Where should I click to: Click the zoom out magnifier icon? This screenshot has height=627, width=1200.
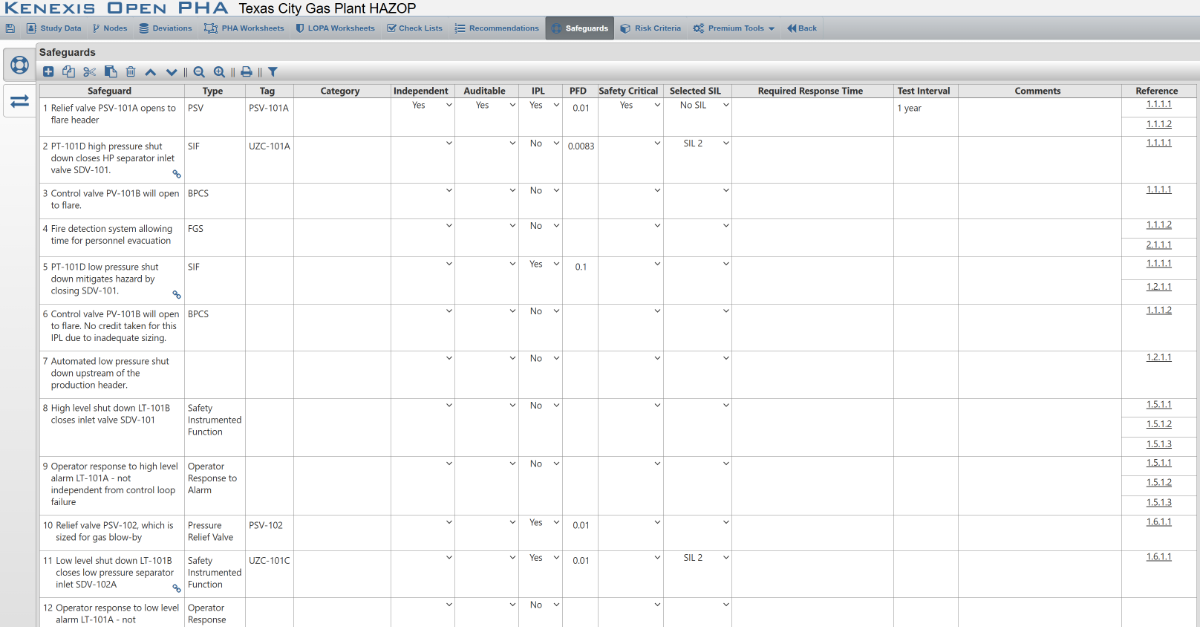[x=199, y=72]
